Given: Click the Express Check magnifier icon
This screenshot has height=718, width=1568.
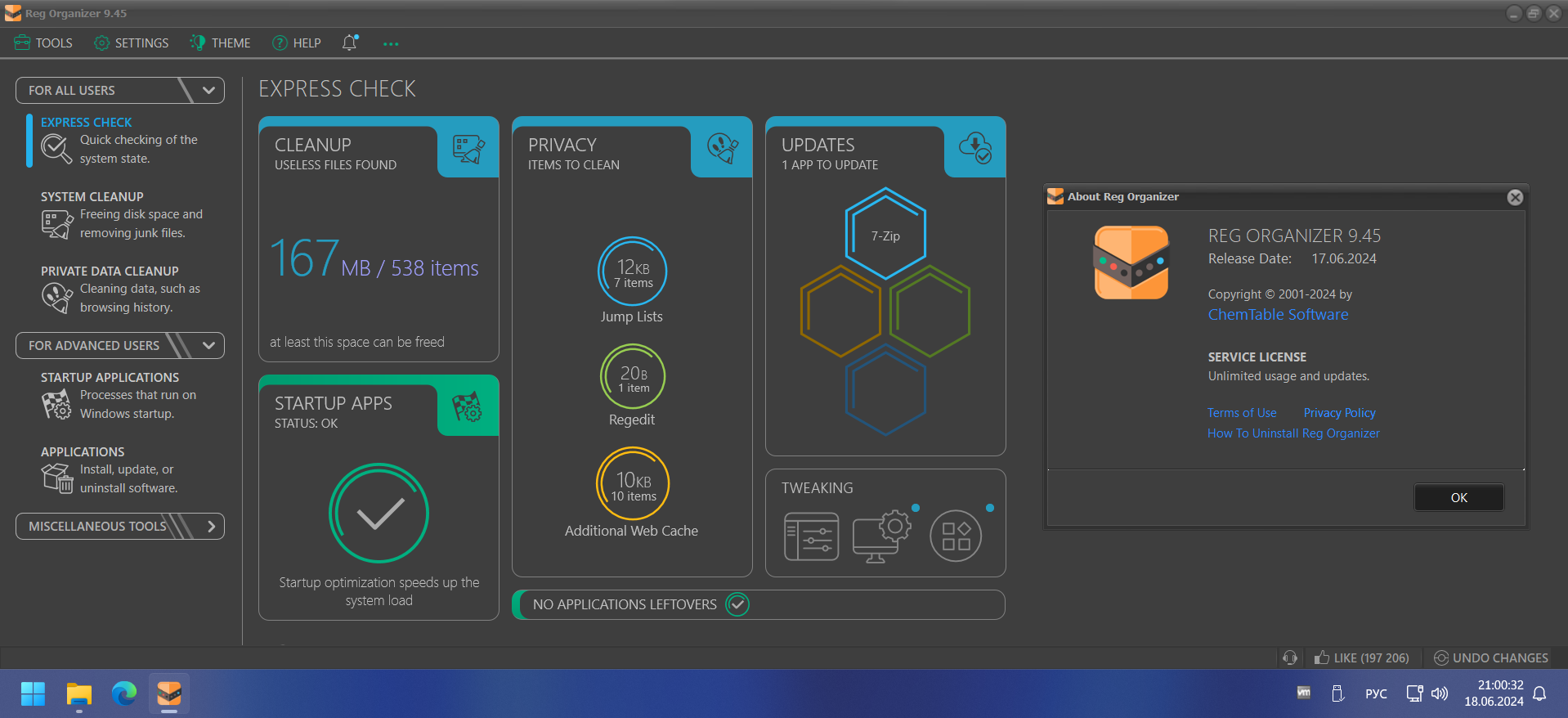Looking at the screenshot, I should pos(56,149).
